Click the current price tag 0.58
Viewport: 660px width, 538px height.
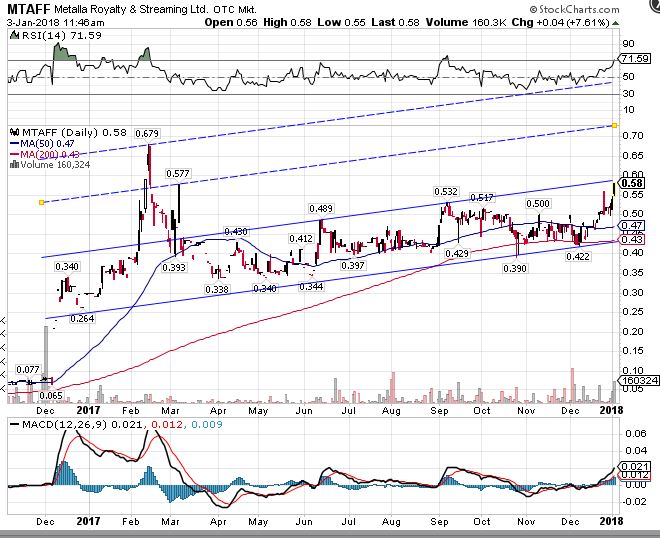pos(631,183)
